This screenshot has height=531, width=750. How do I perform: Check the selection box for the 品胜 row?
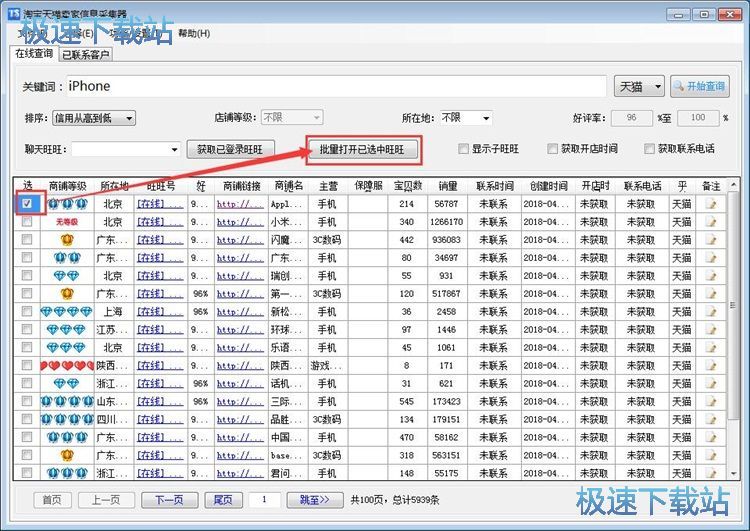27,419
